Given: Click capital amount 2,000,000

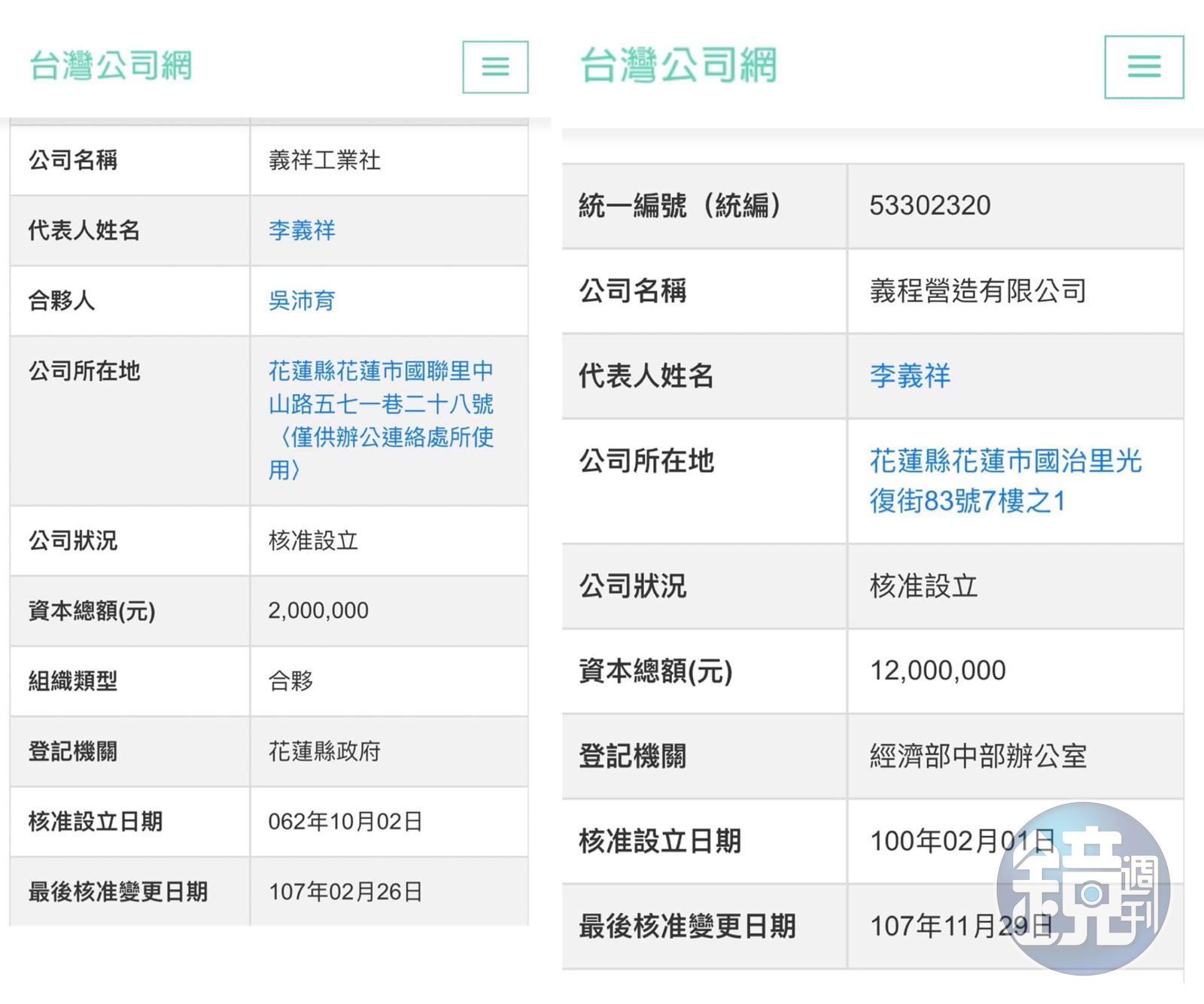Looking at the screenshot, I should point(318,610).
